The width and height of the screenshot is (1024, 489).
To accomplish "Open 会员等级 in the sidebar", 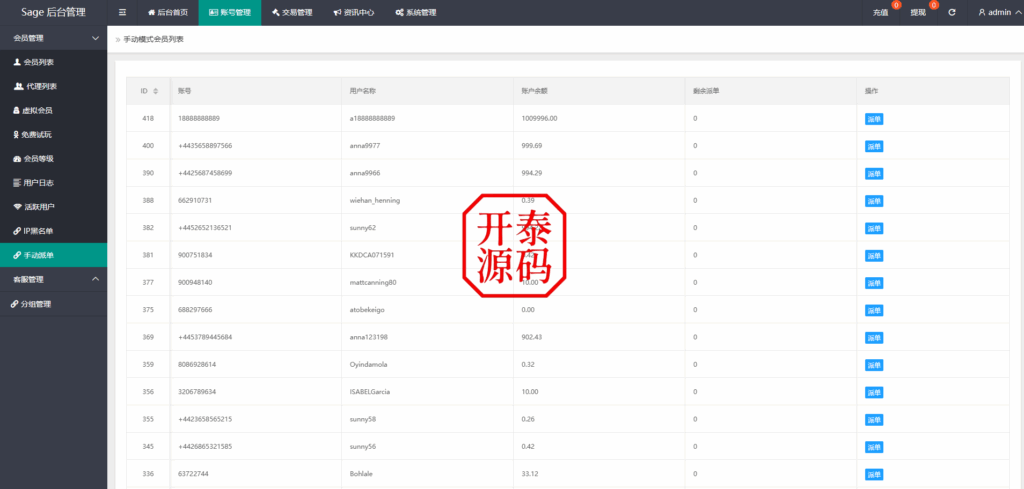I will [x=54, y=159].
